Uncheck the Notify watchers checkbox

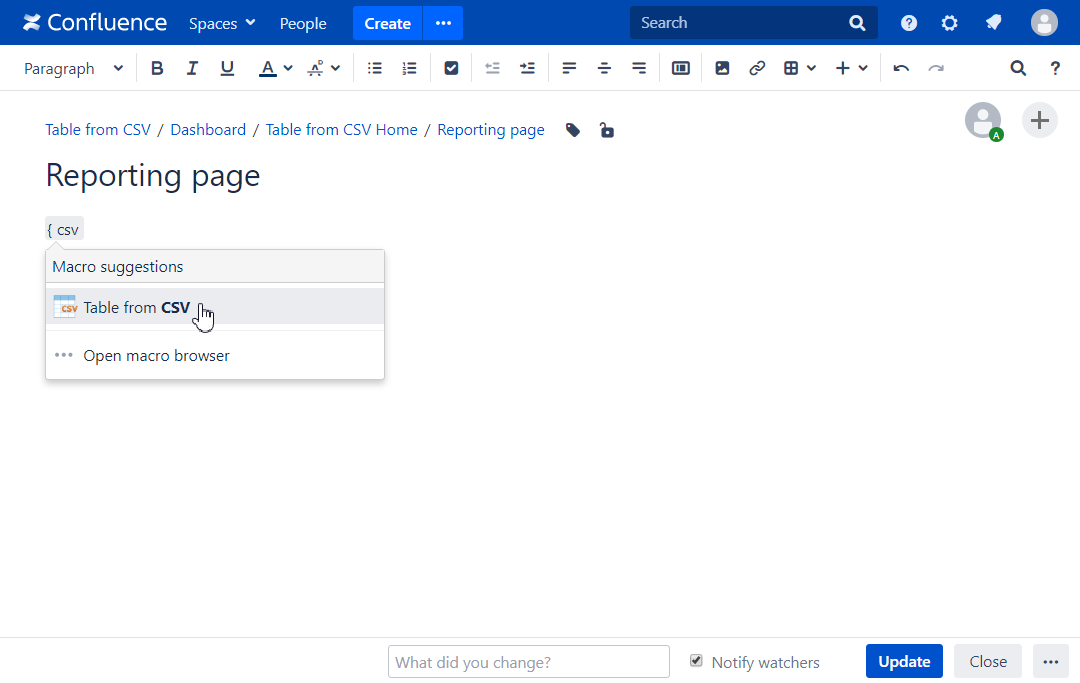696,661
